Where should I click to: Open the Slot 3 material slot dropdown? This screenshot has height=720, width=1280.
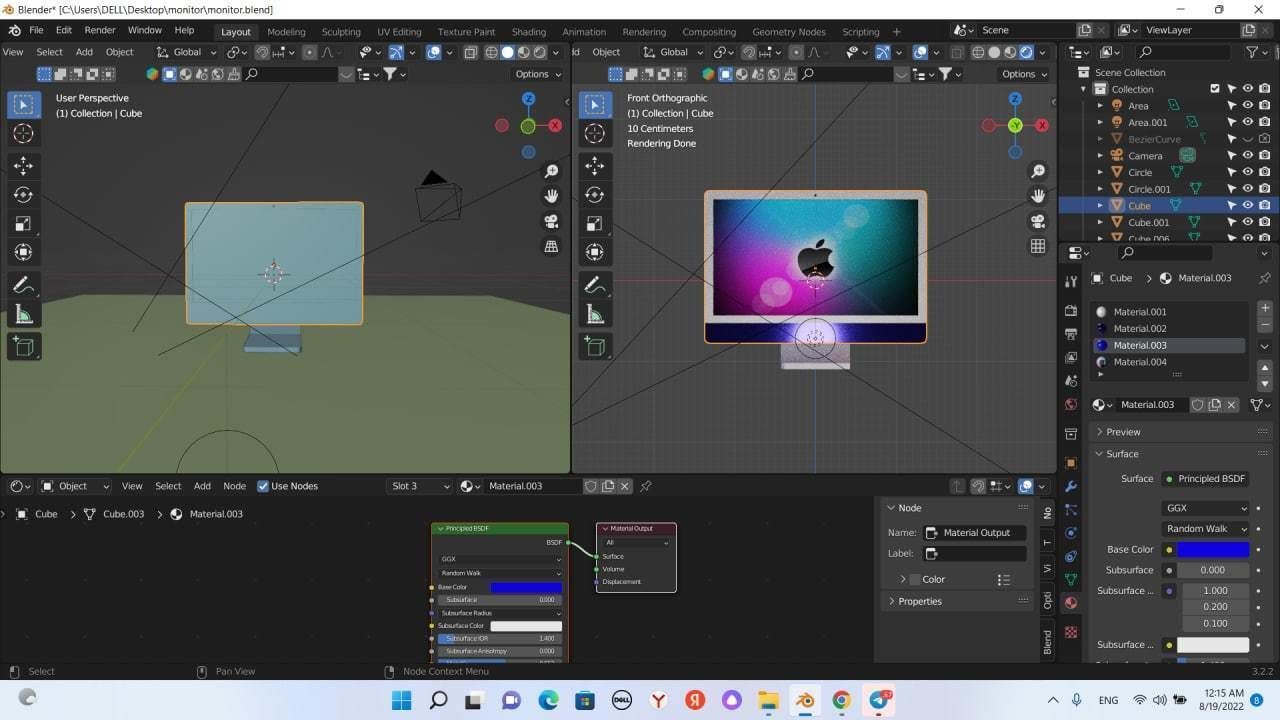tap(420, 486)
